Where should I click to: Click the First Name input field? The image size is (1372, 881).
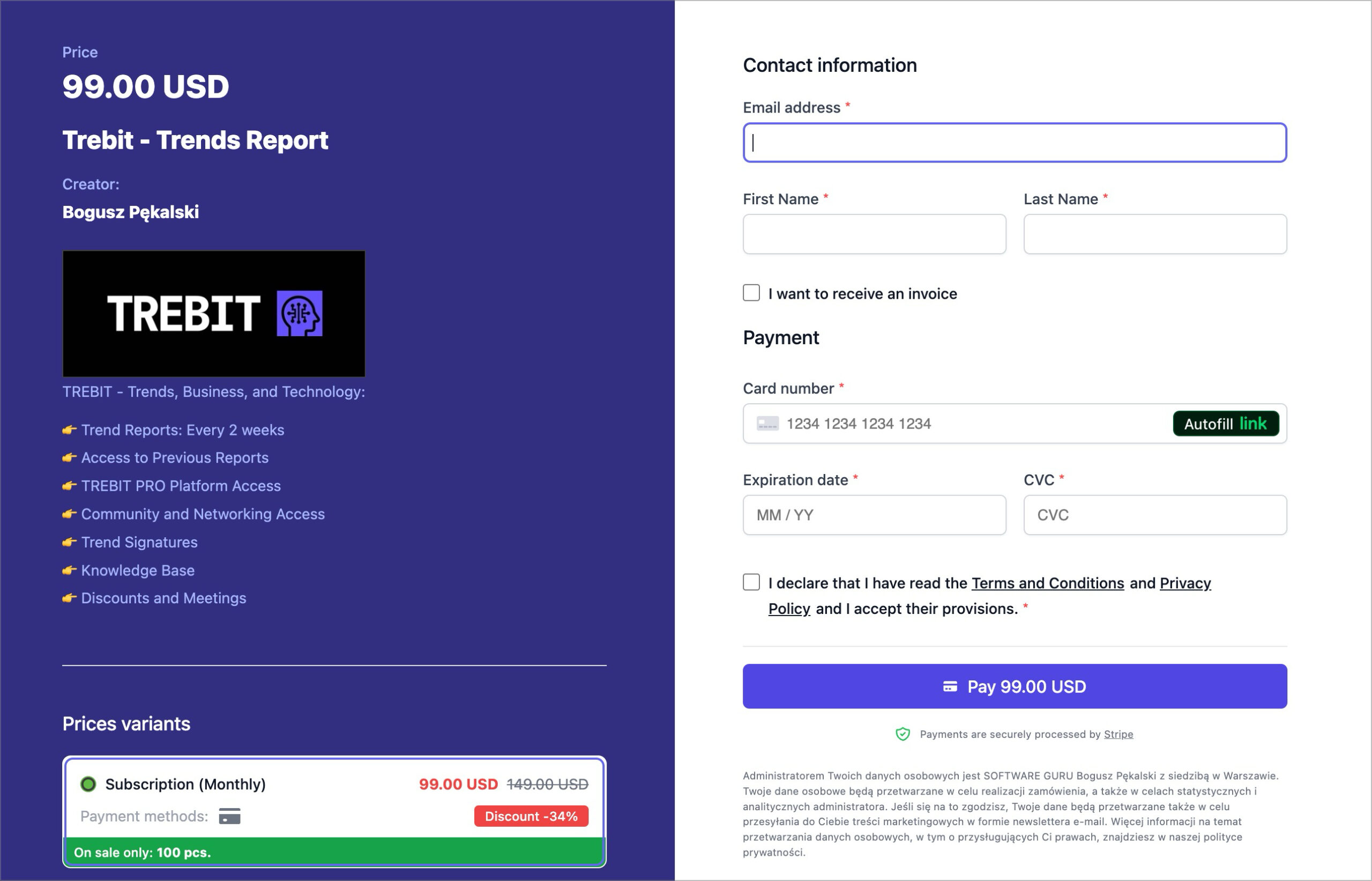(874, 234)
